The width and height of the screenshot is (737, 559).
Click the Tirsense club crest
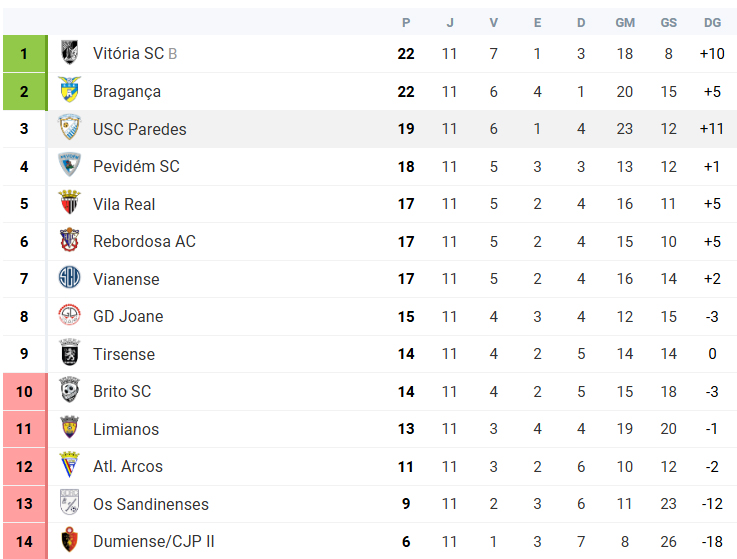[x=70, y=353]
